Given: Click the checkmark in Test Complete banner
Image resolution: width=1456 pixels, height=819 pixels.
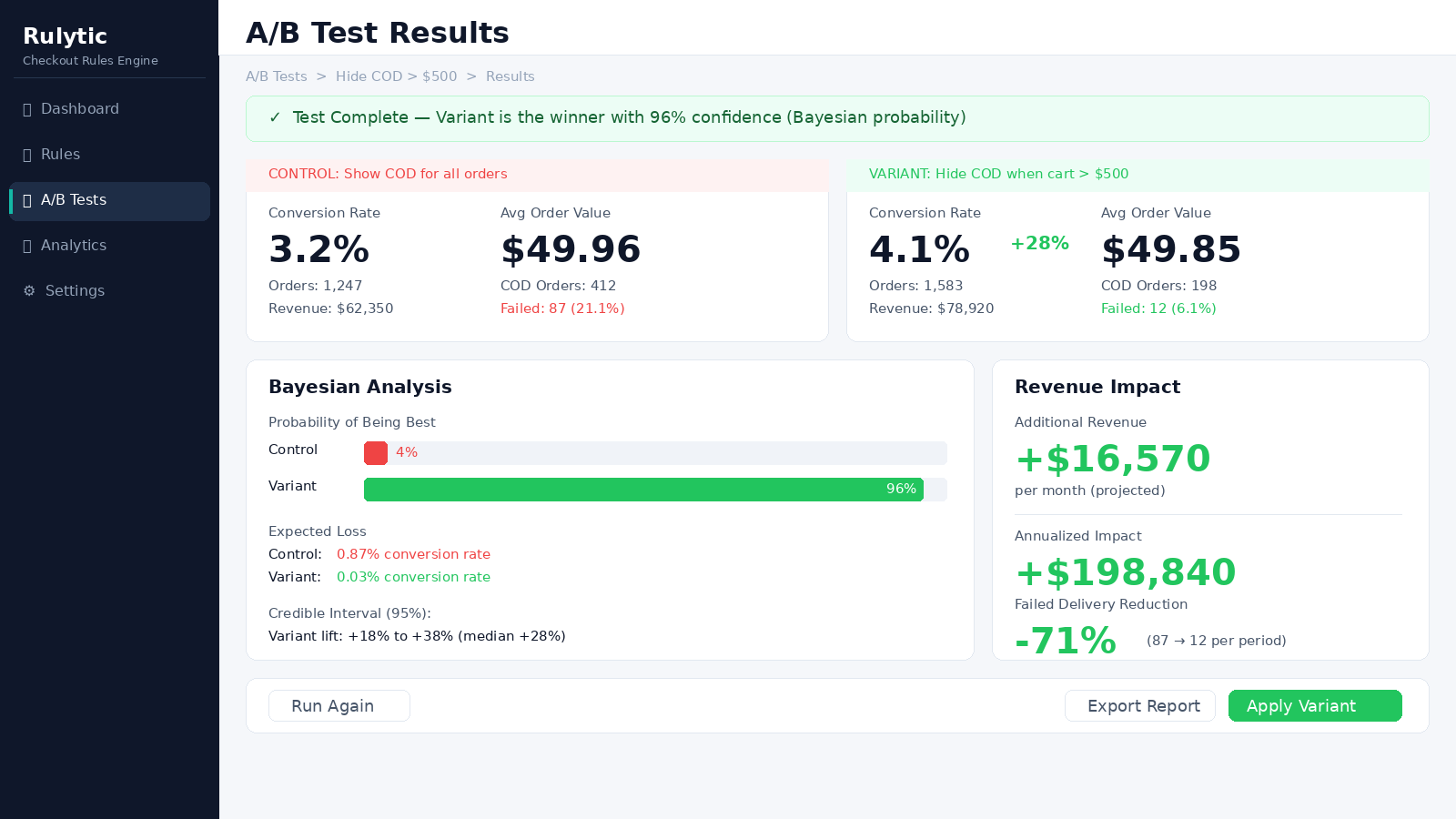Looking at the screenshot, I should tap(275, 117).
